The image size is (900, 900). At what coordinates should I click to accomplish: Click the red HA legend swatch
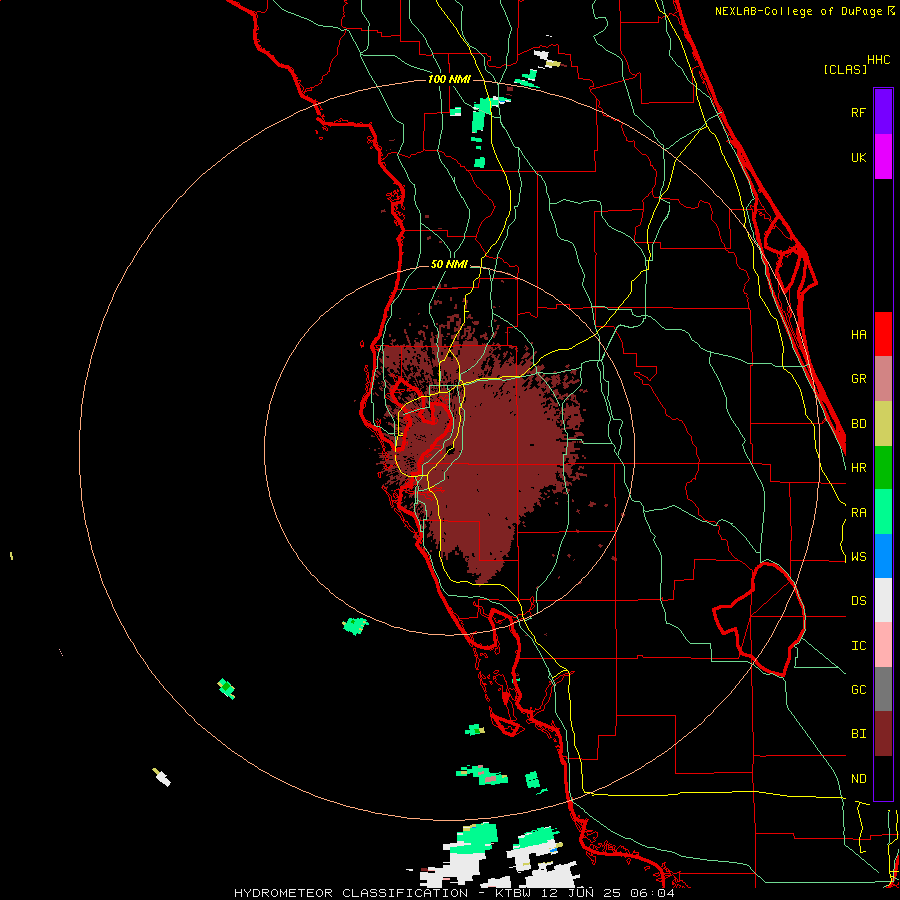coord(883,334)
